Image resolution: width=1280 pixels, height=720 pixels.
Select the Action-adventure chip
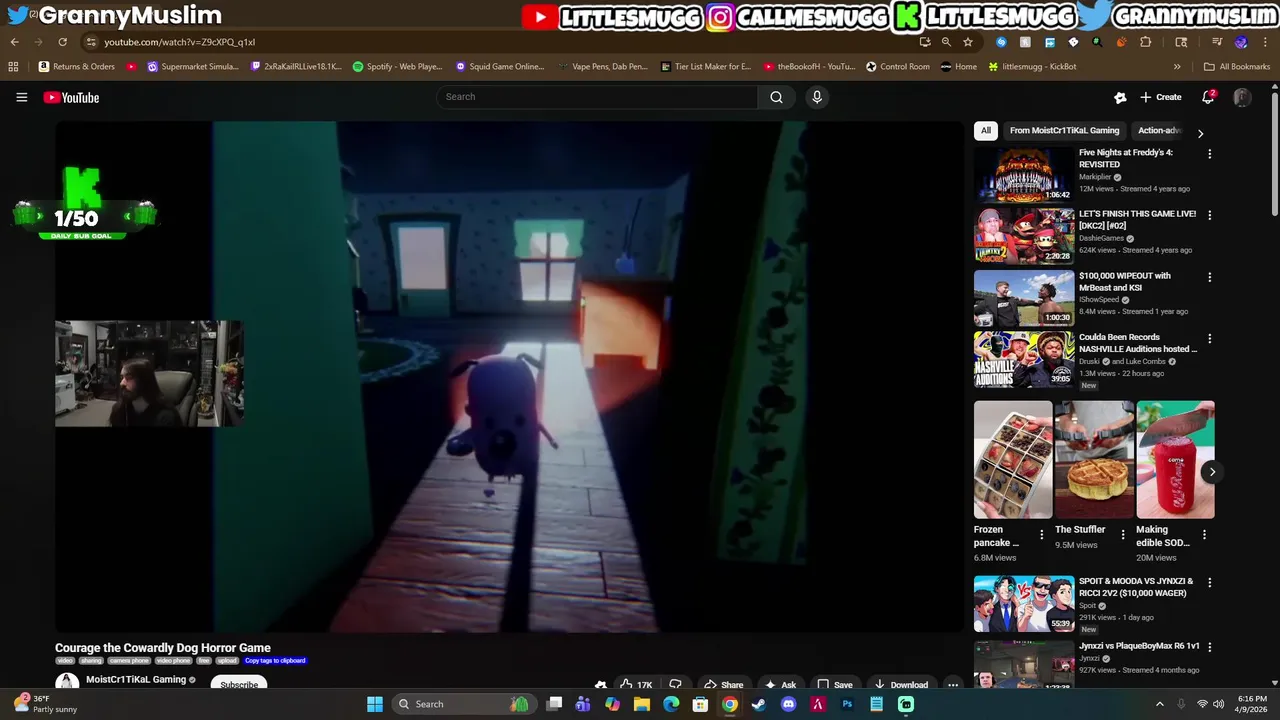point(1160,130)
